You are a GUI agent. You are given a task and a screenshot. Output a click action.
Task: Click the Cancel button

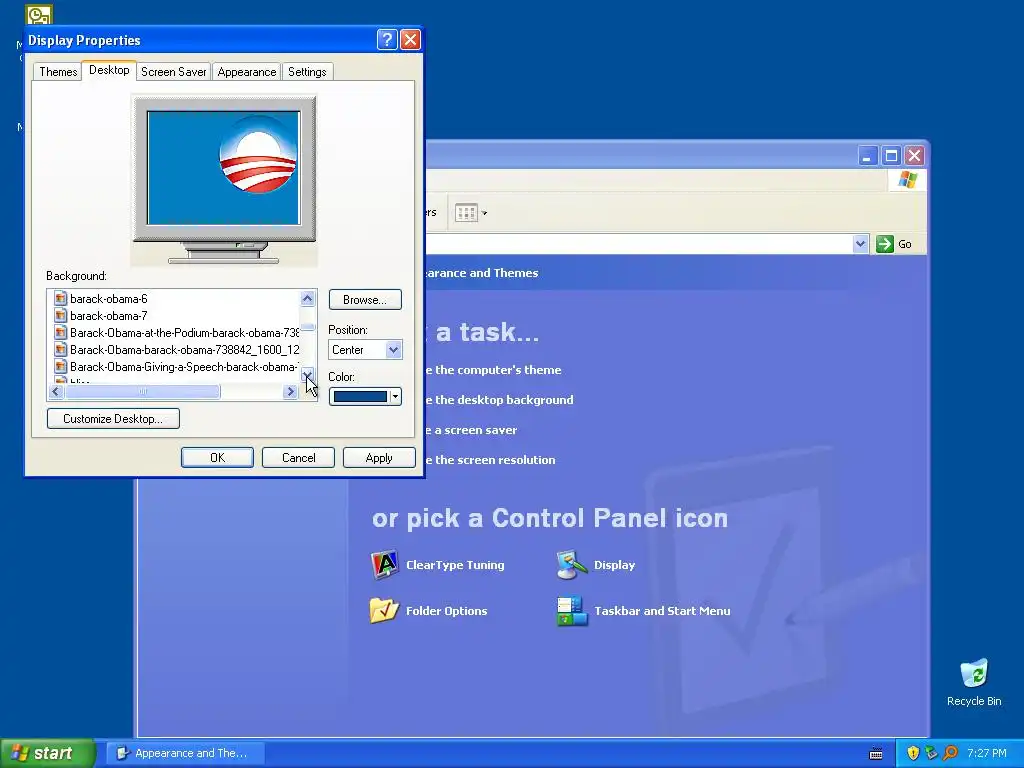[298, 458]
